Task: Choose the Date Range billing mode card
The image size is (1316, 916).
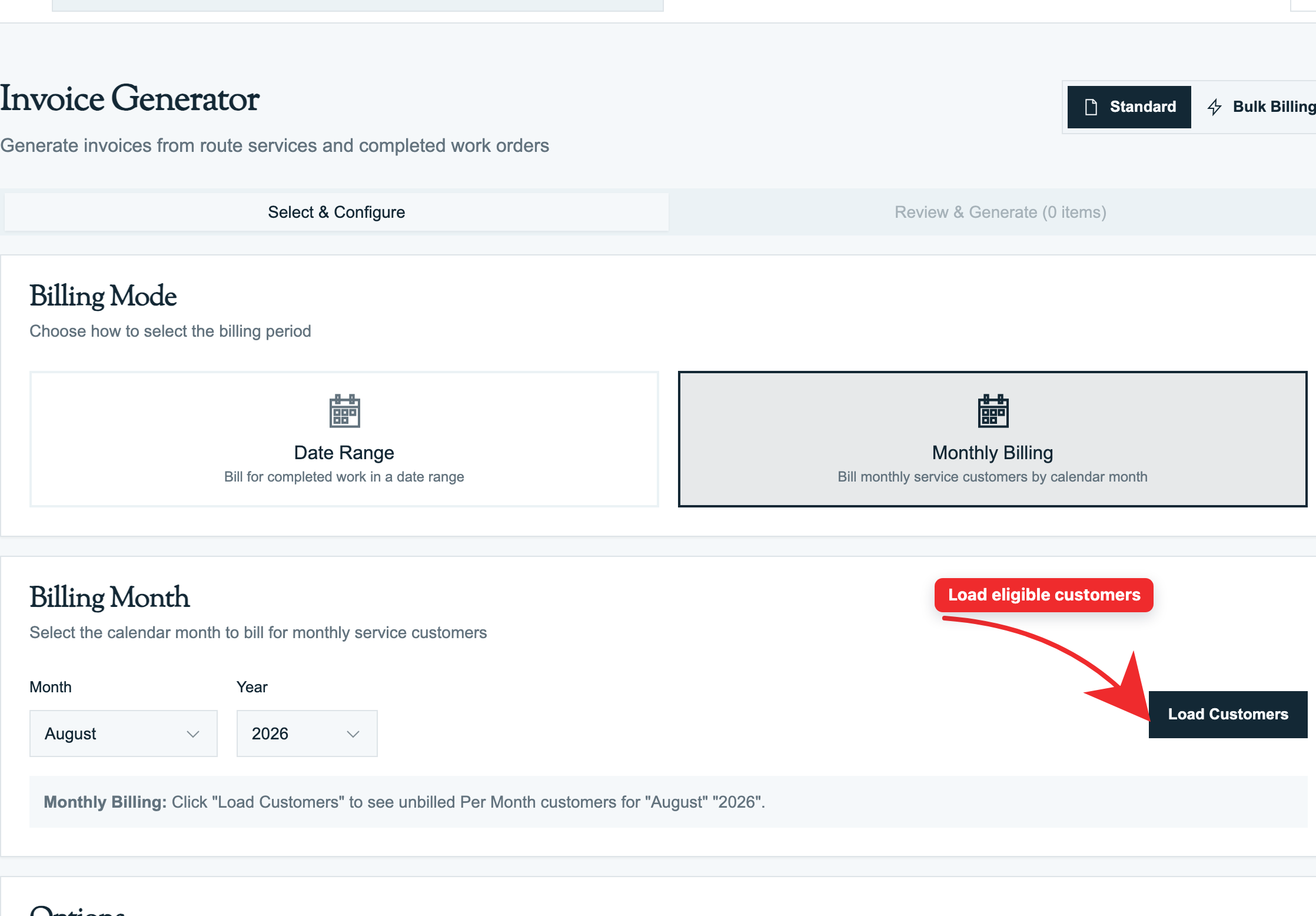Action: [344, 439]
